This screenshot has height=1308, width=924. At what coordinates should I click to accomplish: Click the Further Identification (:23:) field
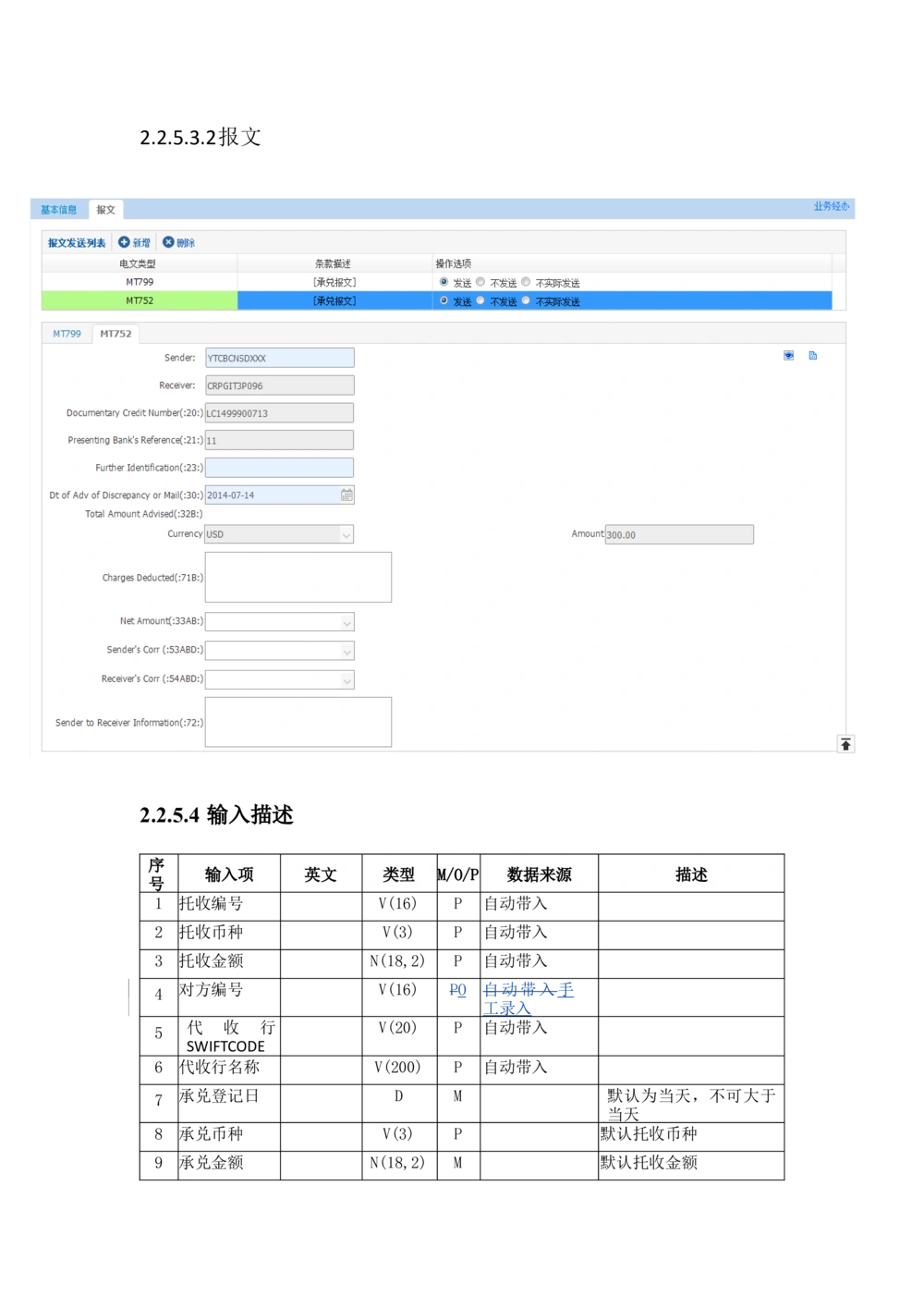tap(279, 468)
